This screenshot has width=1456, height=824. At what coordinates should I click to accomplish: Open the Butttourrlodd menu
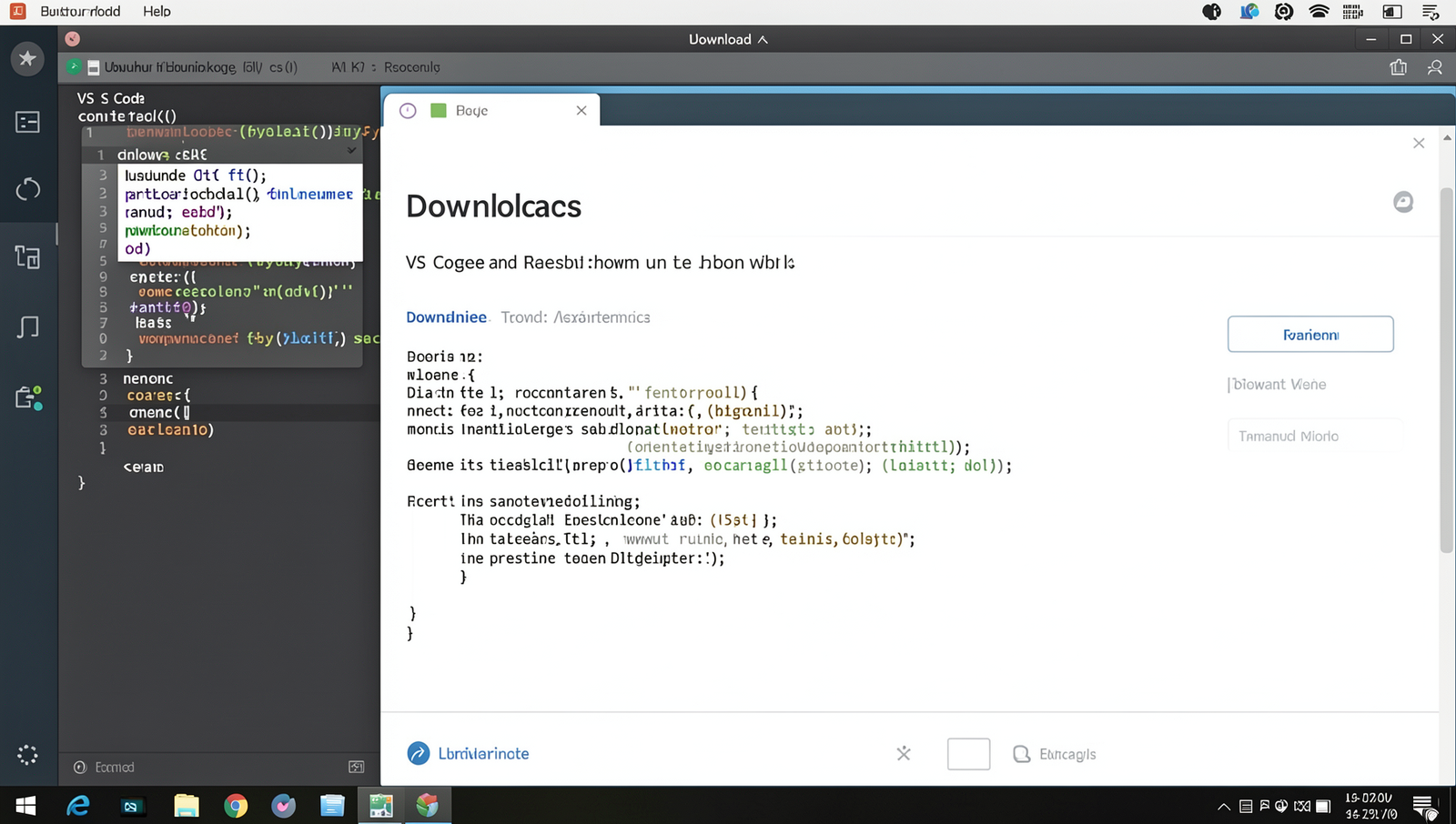80,11
